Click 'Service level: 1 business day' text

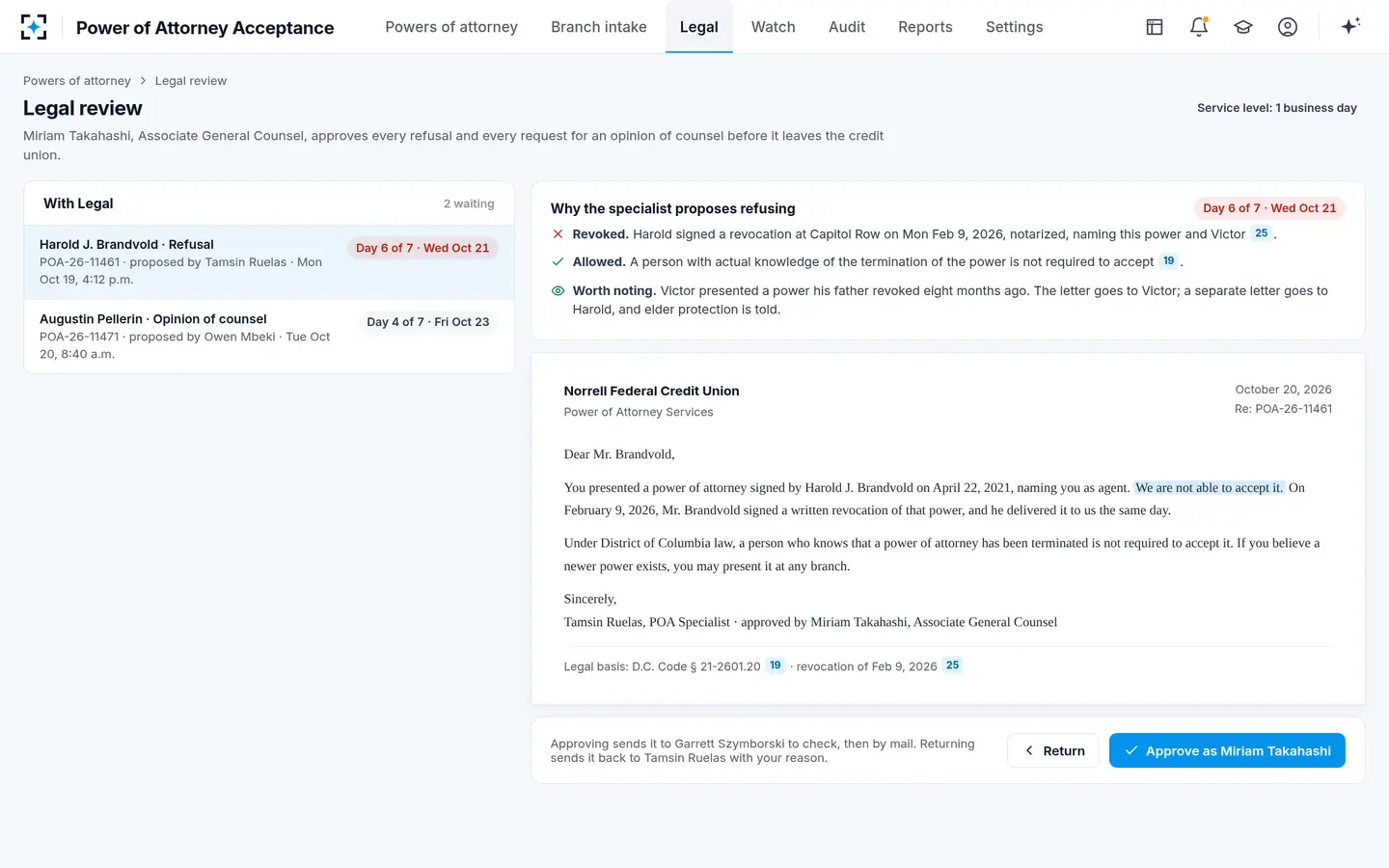pos(1277,108)
